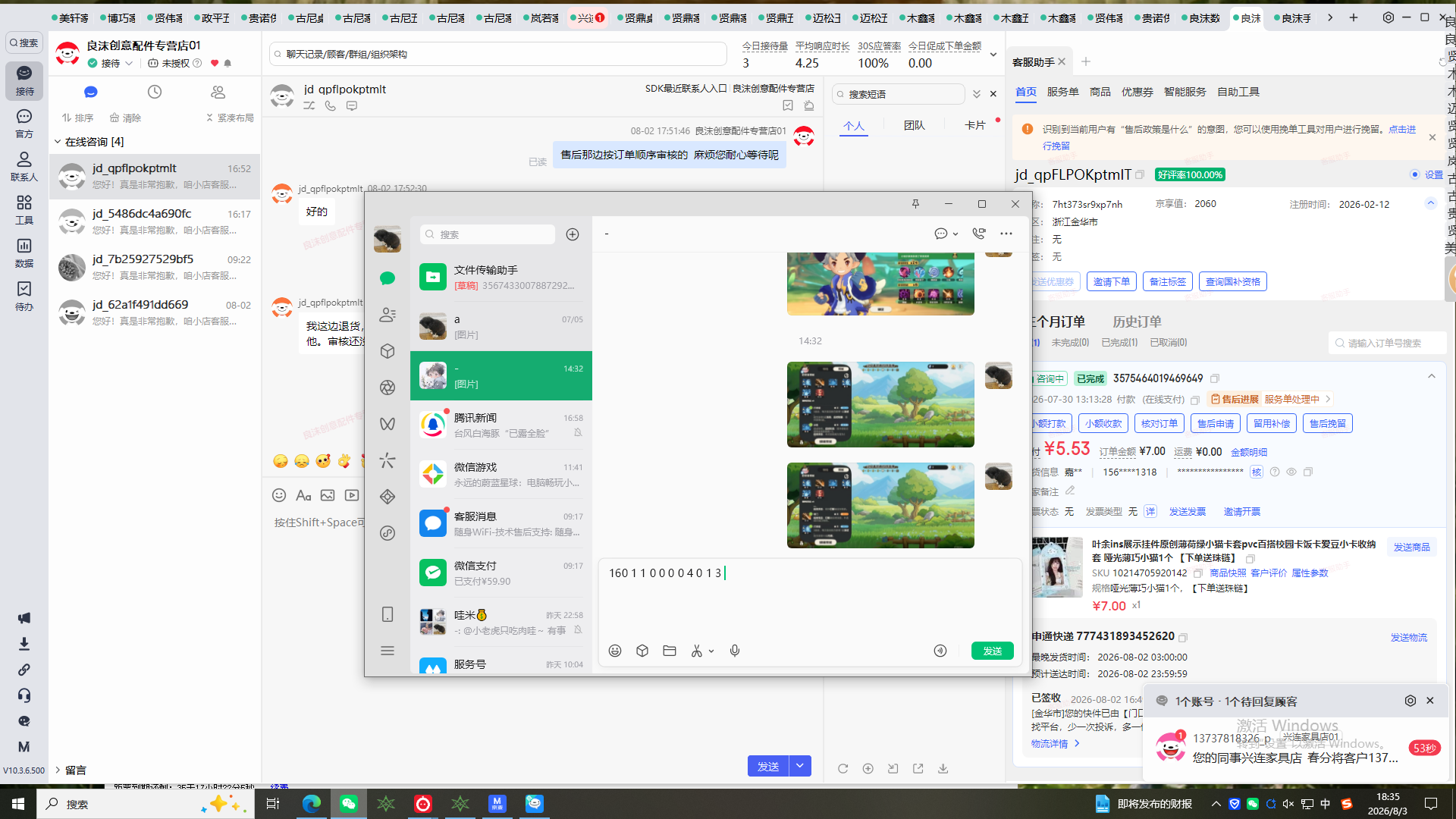Open the WeChat chat more options (three dots)

coord(1006,234)
